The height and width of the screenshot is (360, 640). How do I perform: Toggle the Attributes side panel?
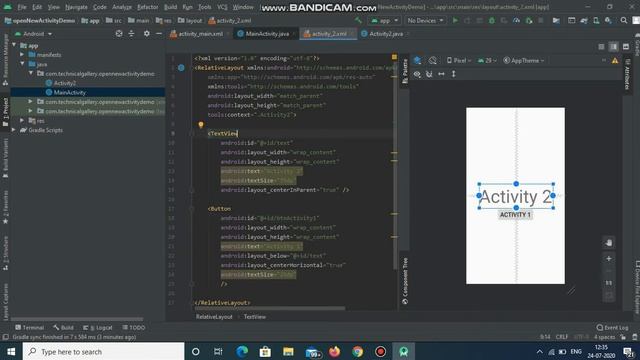coord(628,74)
